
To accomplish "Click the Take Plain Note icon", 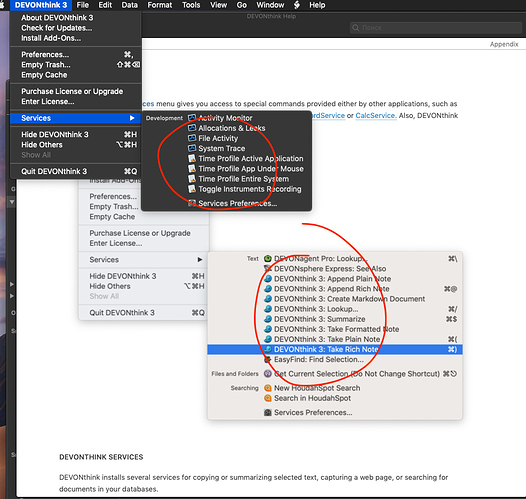I will (267, 339).
